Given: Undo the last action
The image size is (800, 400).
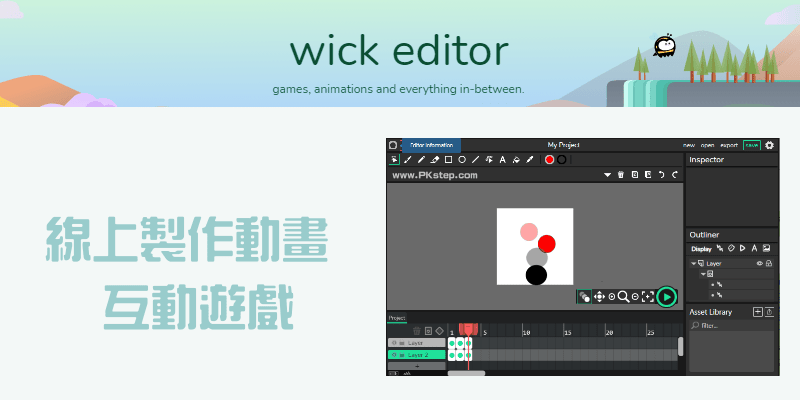Looking at the screenshot, I should [x=662, y=175].
